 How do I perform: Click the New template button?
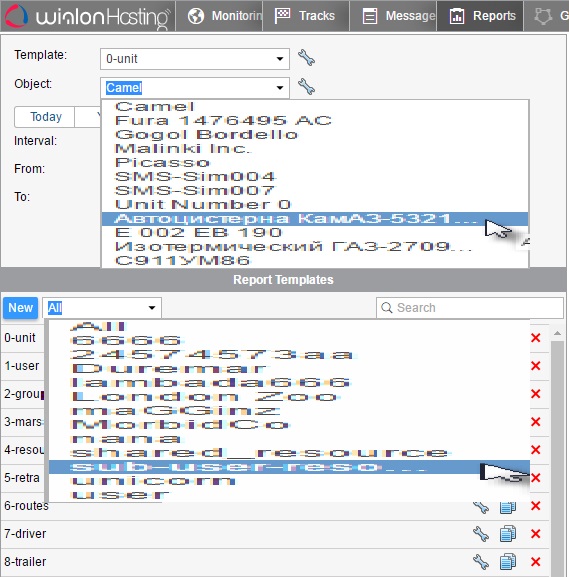[21, 308]
